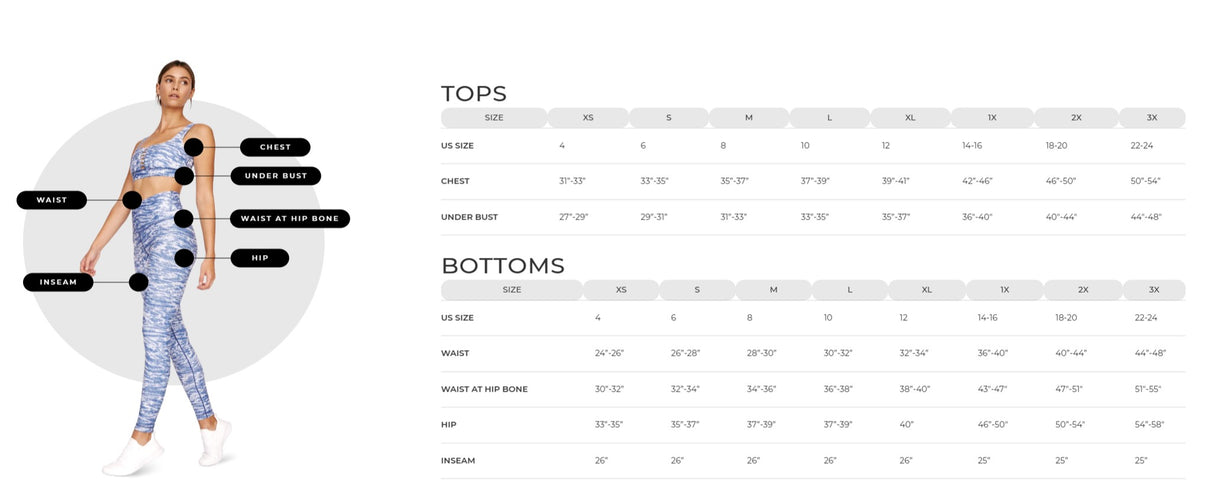The width and height of the screenshot is (1214, 485).
Task: Select the XL column header in Bottoms table
Action: pyautogui.click(x=926, y=290)
